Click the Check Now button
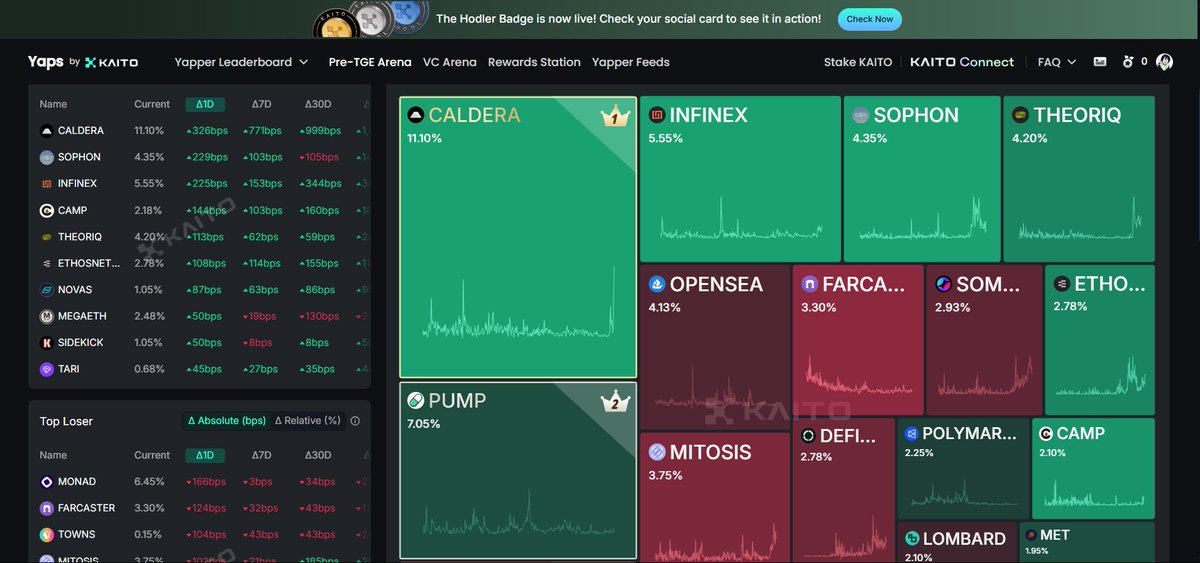The width and height of the screenshot is (1200, 563). click(870, 19)
